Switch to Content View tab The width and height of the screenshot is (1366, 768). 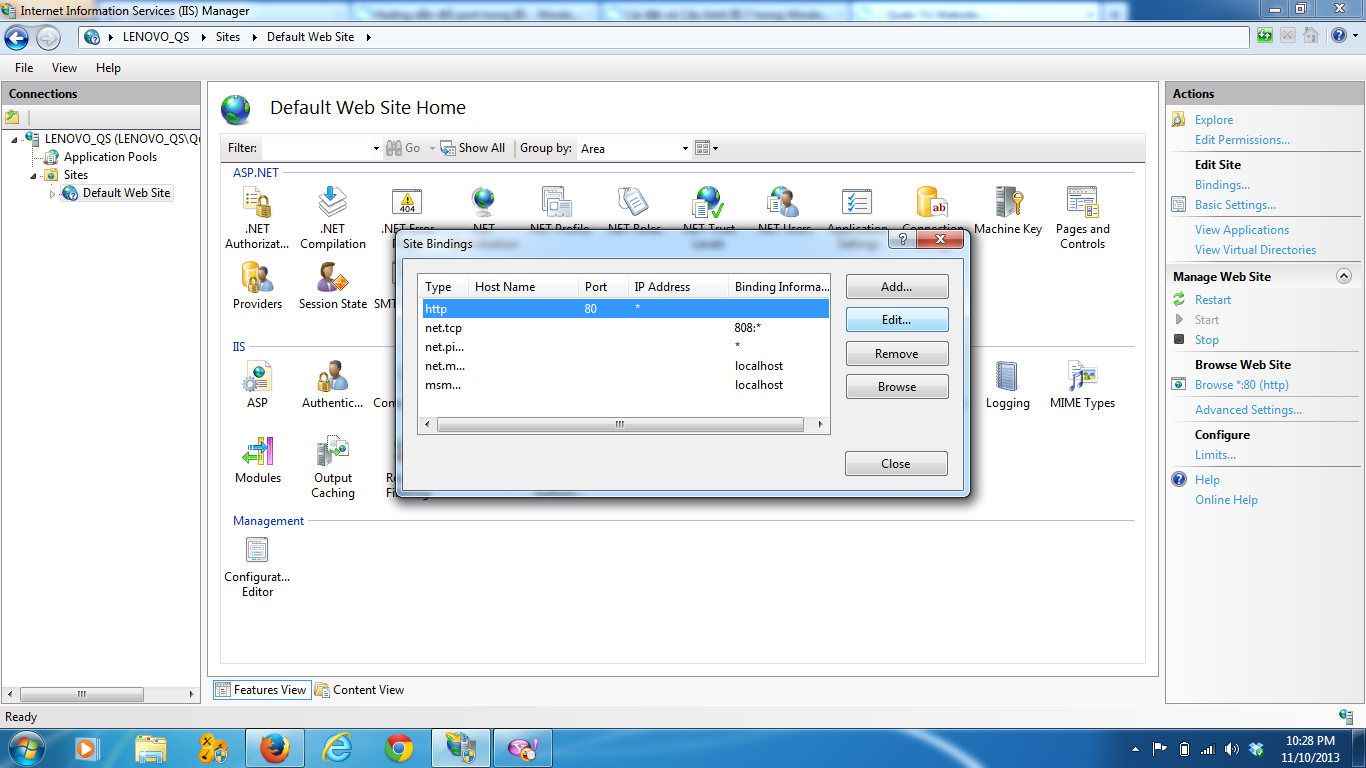359,689
